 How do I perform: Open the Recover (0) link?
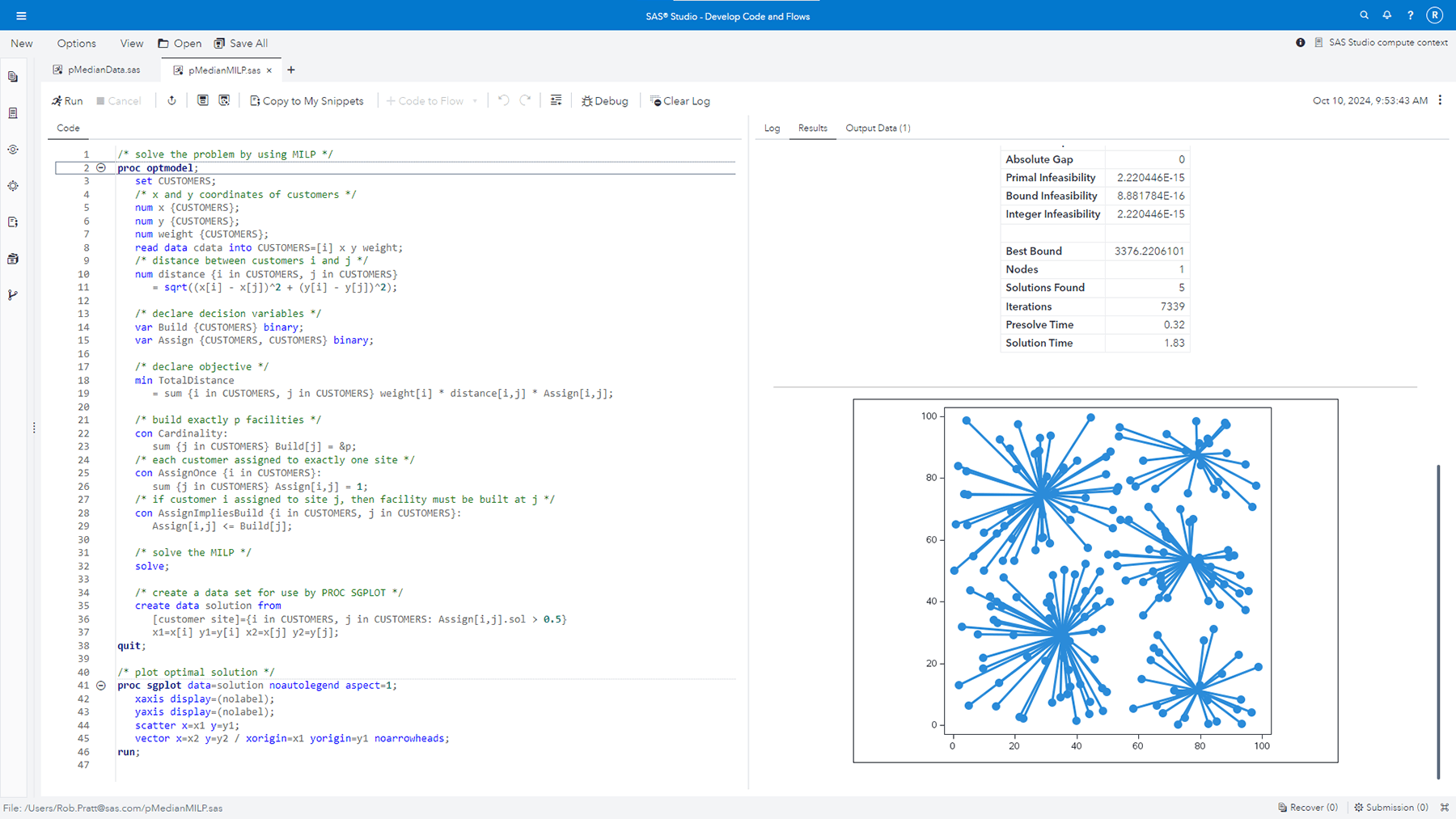[1307, 807]
